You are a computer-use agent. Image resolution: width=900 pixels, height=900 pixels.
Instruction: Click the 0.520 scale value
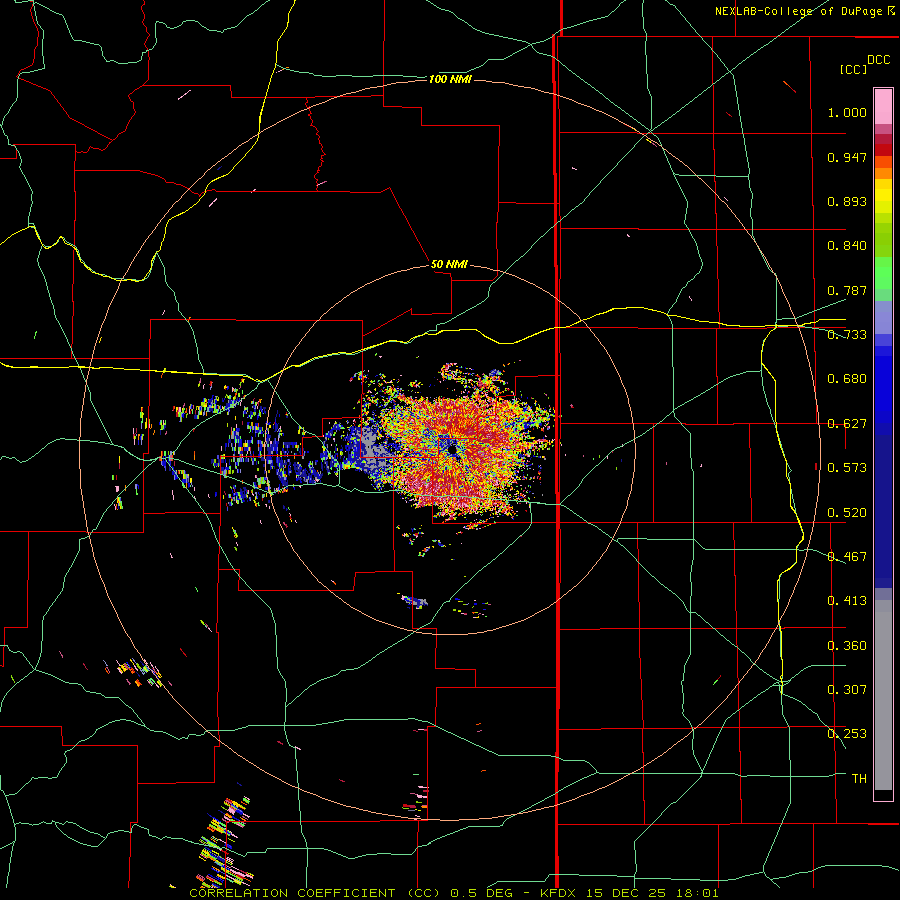tap(847, 513)
